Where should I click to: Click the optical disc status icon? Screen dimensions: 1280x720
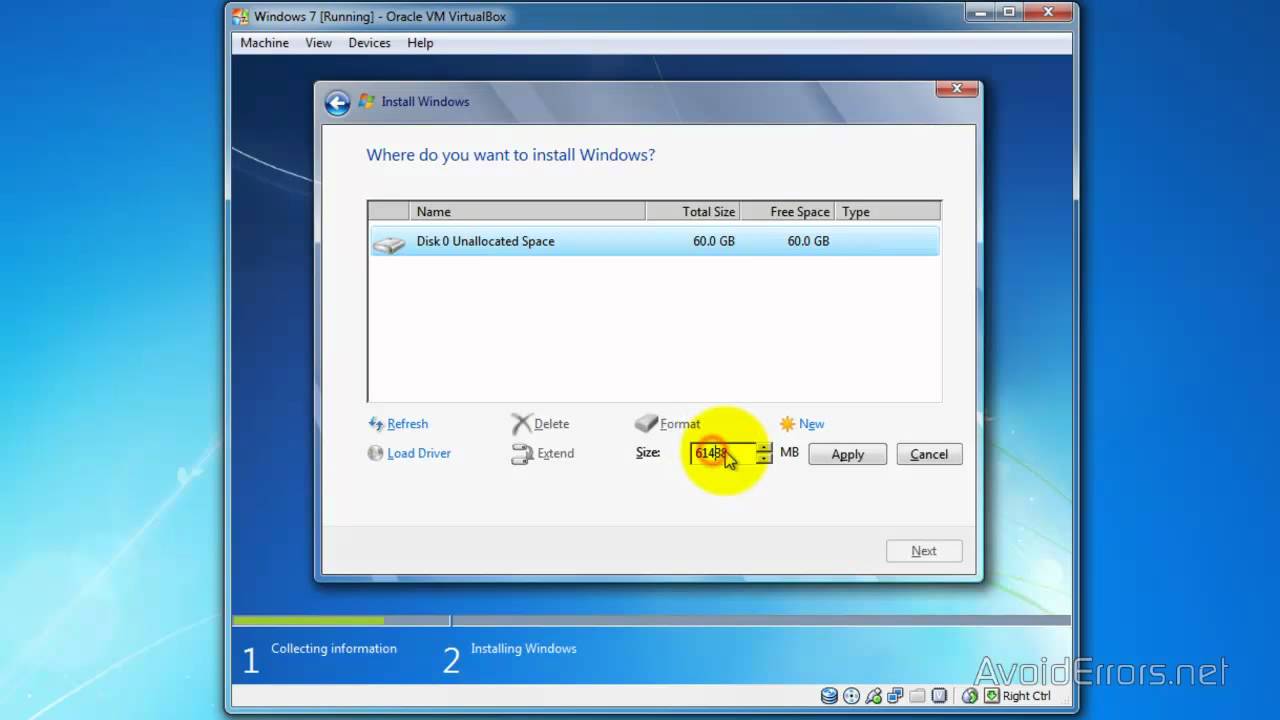click(851, 696)
